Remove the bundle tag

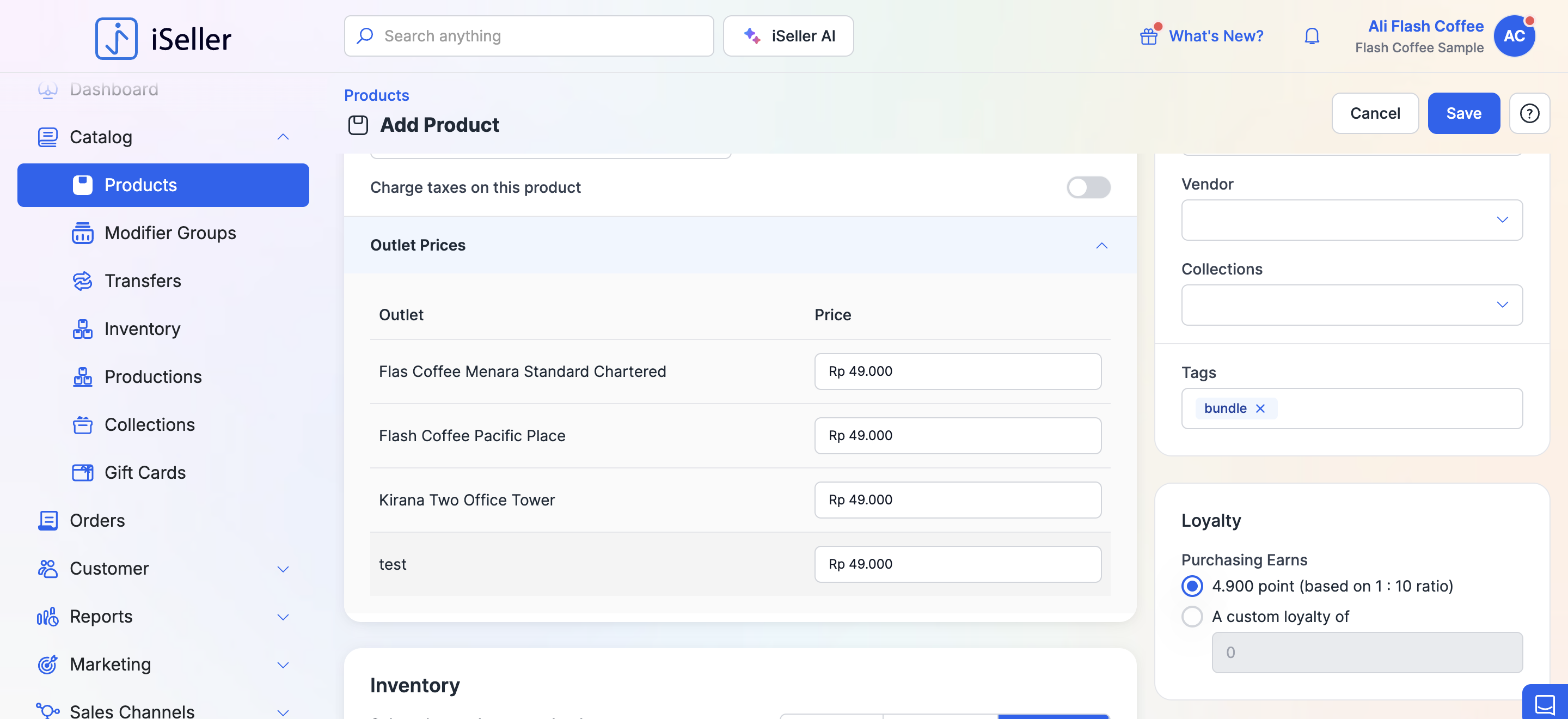(x=1260, y=409)
